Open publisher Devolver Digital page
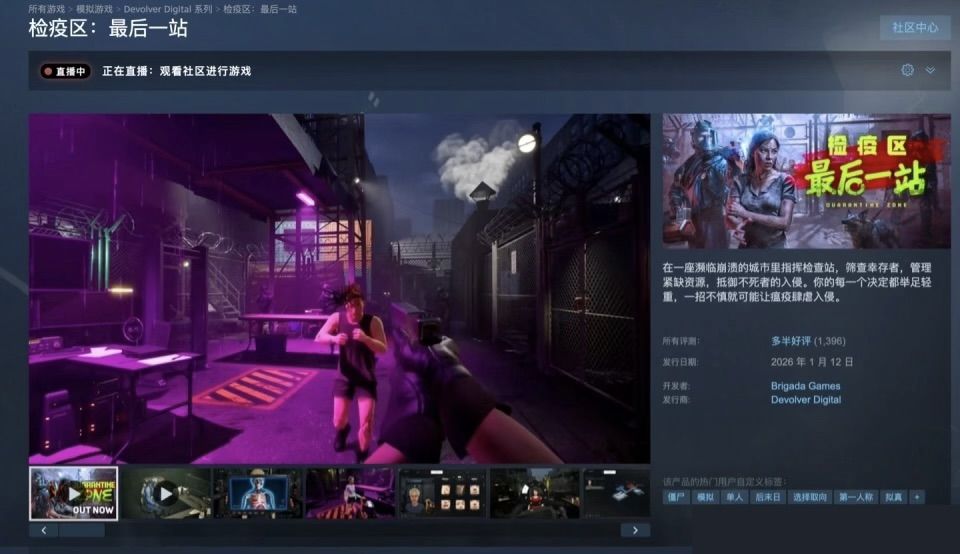 pos(806,399)
